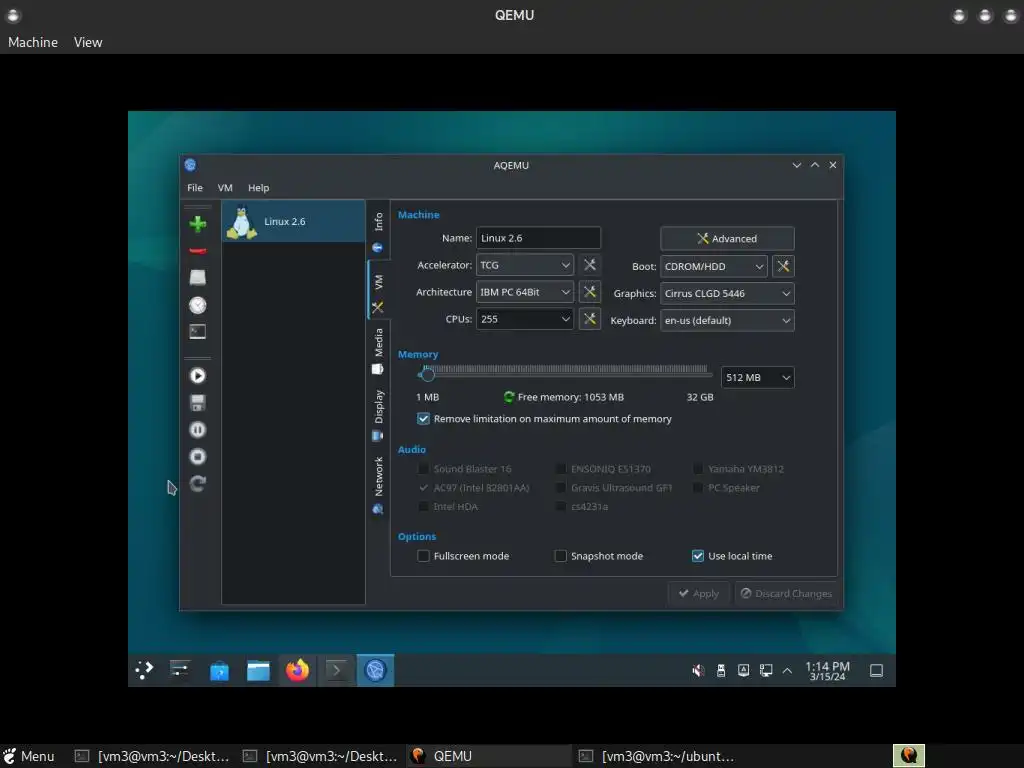Viewport: 1024px width, 768px height.
Task: Click the clock icon in AQEMU sidebar
Action: click(197, 305)
